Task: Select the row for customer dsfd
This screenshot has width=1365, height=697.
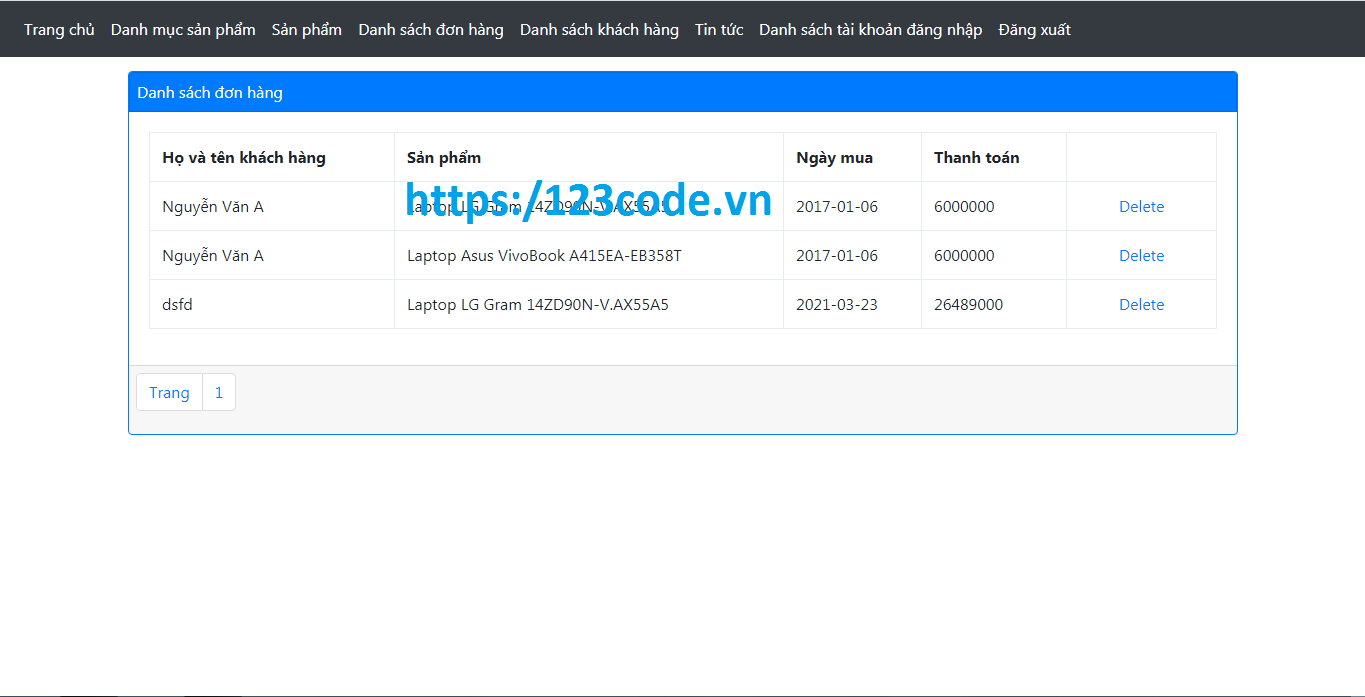Action: 177,304
